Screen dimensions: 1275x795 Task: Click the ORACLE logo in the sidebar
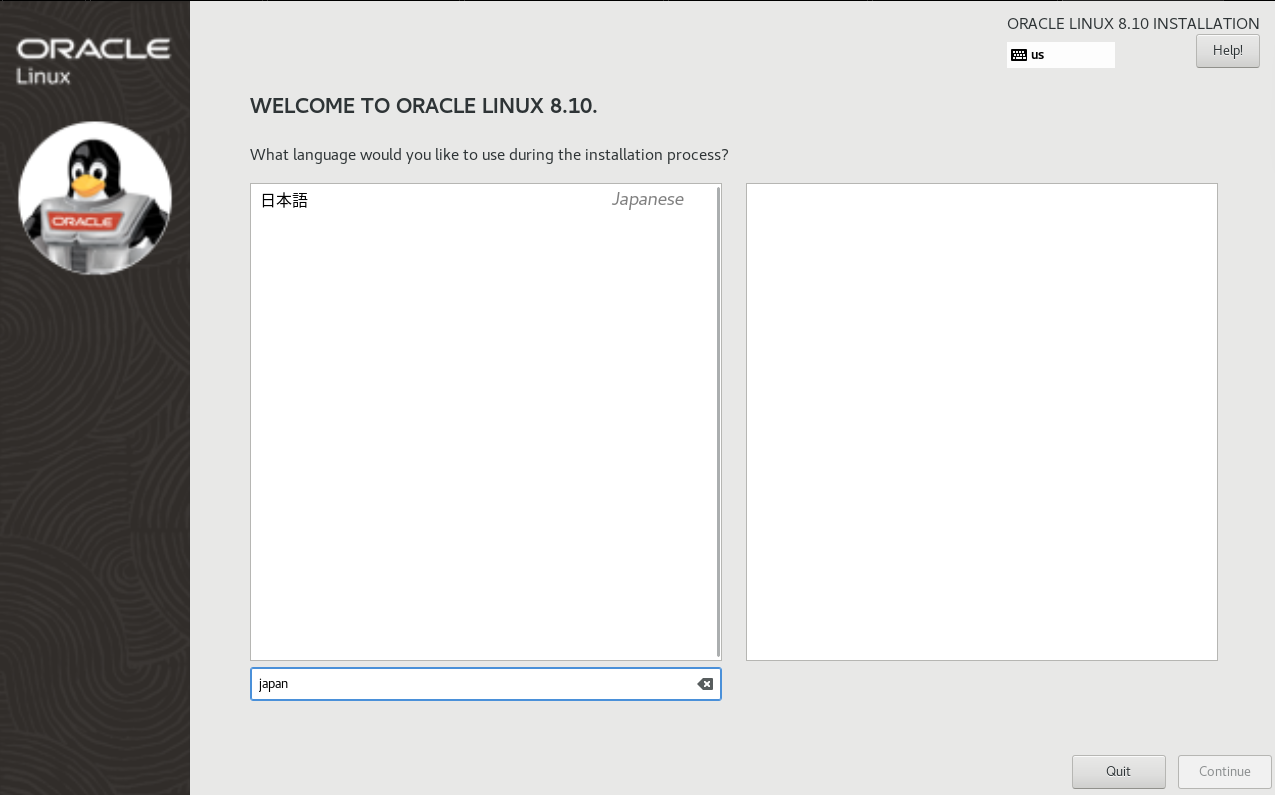point(93,48)
